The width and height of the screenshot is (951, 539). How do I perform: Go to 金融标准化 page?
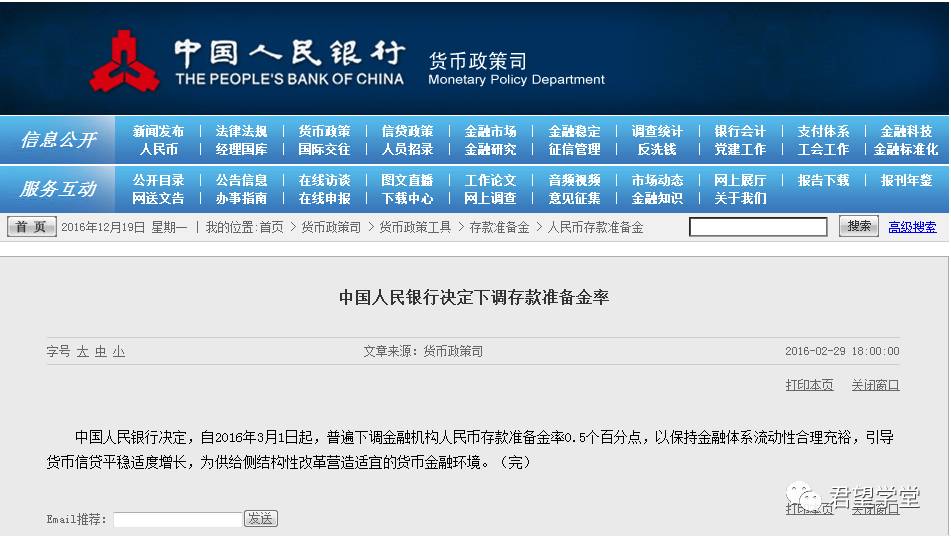pyautogui.click(x=906, y=149)
